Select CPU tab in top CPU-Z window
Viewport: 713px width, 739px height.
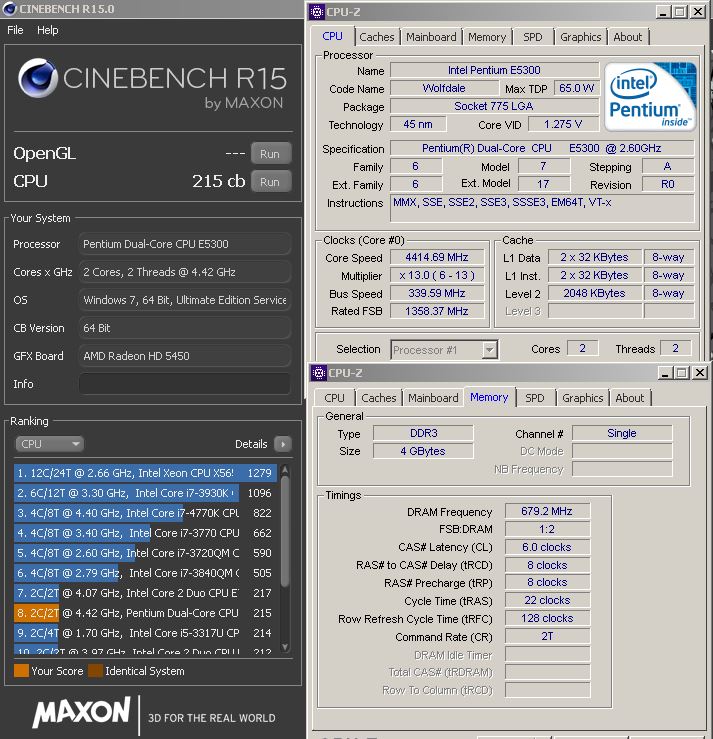point(332,36)
